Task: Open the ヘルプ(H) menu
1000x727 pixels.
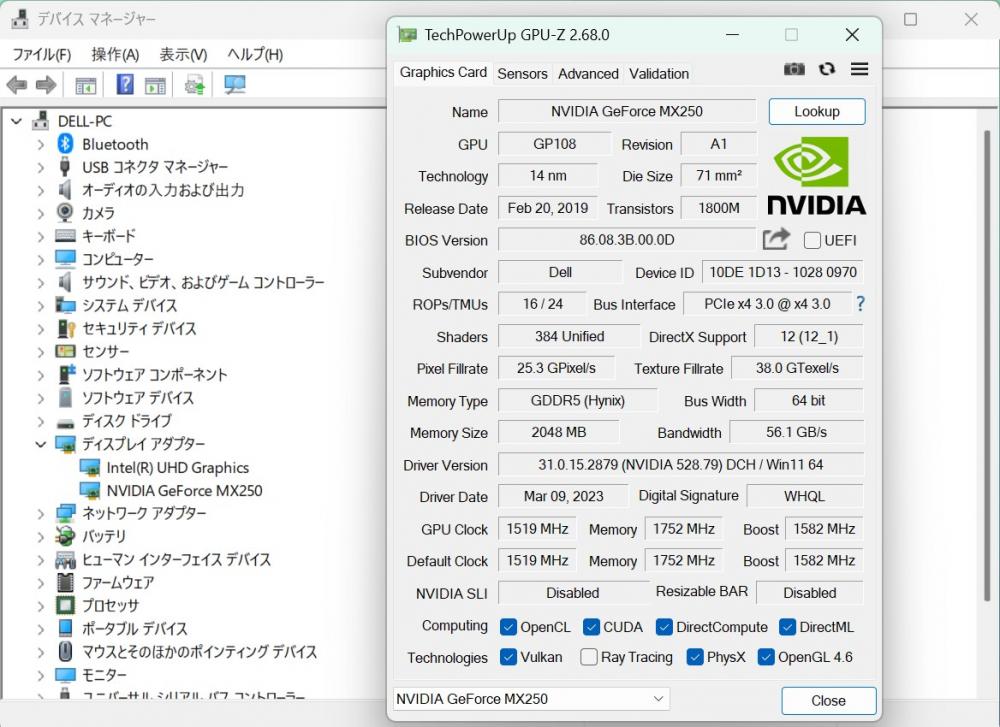Action: [255, 54]
